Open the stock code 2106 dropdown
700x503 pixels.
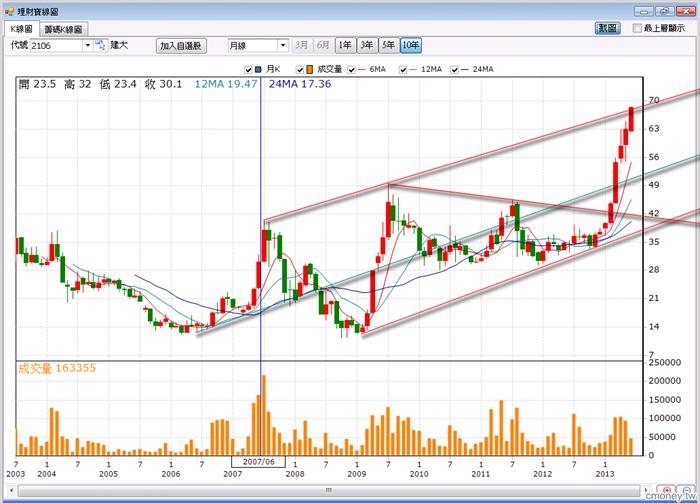[88, 45]
